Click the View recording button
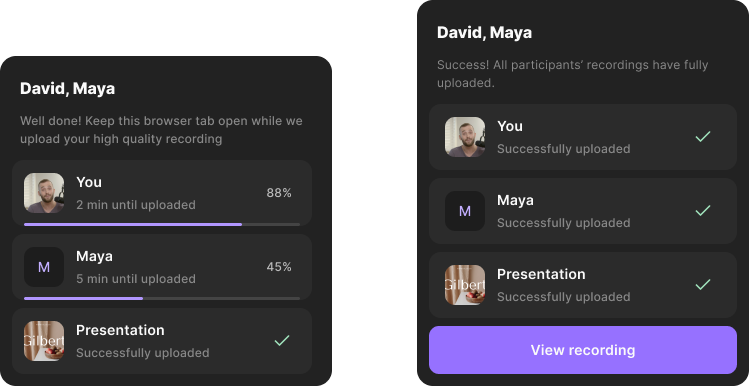The image size is (749, 386). (583, 350)
